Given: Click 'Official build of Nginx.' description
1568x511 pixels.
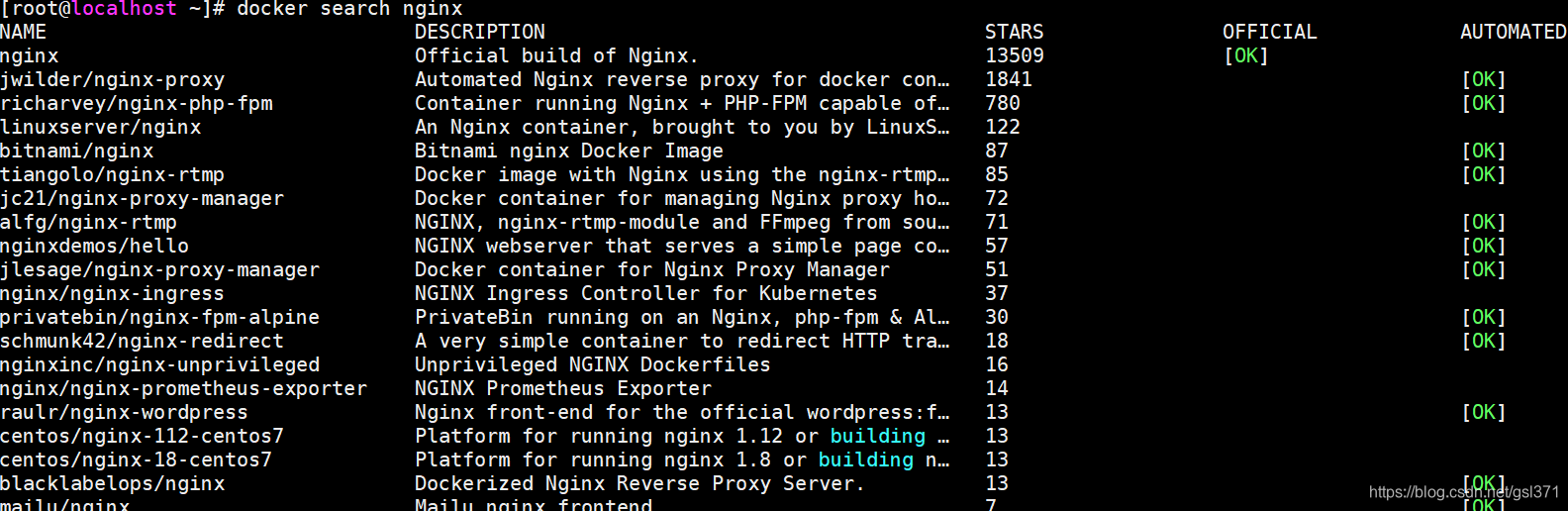Looking at the screenshot, I should 557,55.
